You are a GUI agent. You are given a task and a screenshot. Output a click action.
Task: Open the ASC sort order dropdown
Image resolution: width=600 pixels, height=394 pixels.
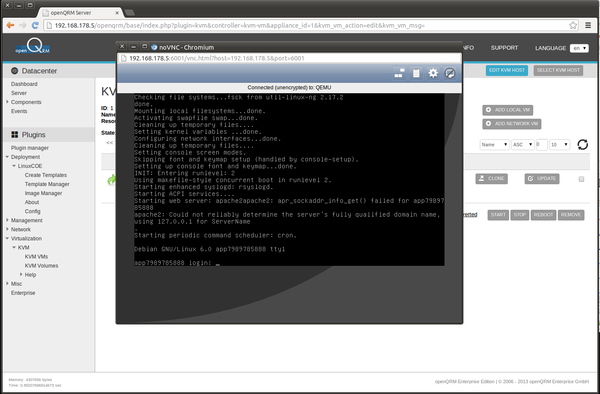(523, 145)
